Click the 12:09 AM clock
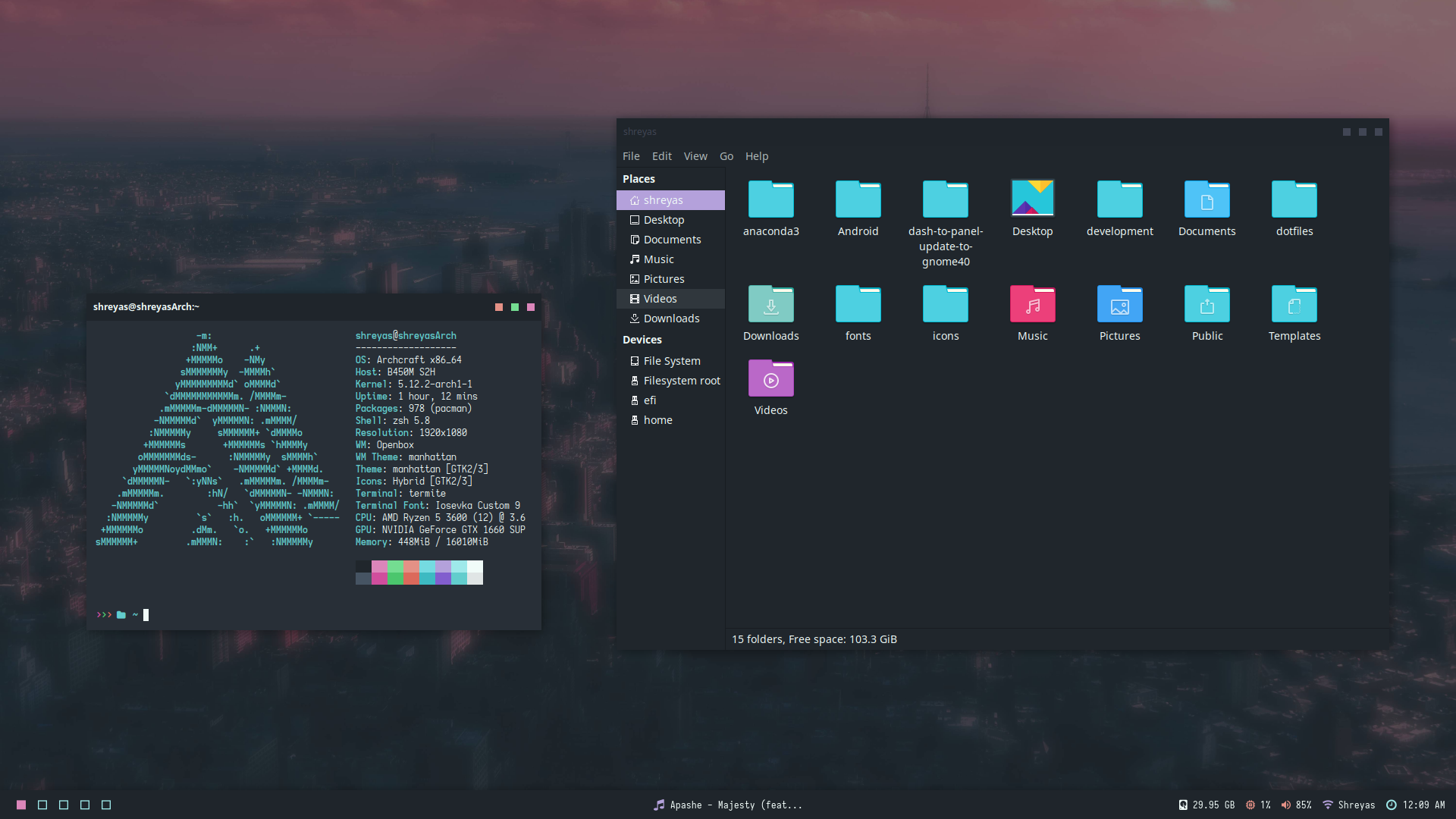Viewport: 1456px width, 819px height. tap(1423, 805)
